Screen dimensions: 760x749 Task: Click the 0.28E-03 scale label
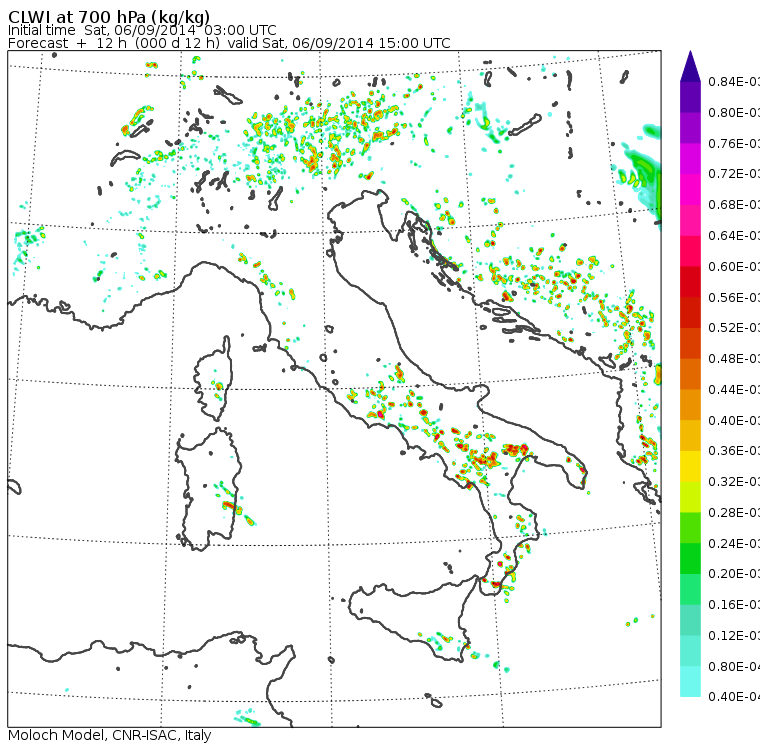coord(734,513)
